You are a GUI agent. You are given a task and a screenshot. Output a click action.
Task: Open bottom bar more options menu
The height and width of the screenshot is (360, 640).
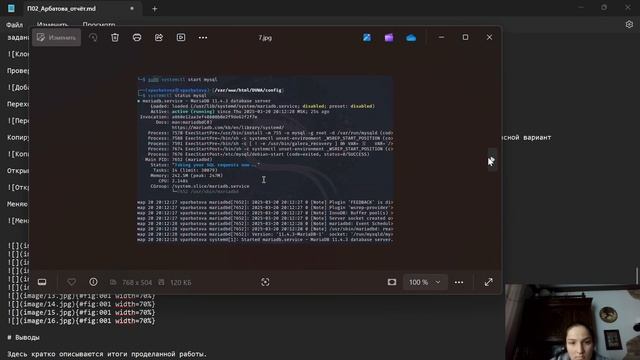click(x=459, y=282)
